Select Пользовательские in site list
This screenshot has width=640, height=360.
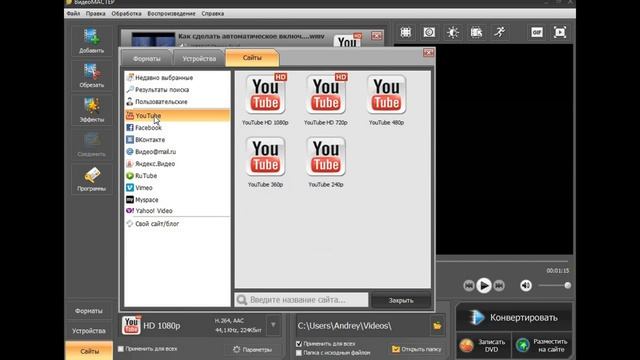click(x=177, y=102)
